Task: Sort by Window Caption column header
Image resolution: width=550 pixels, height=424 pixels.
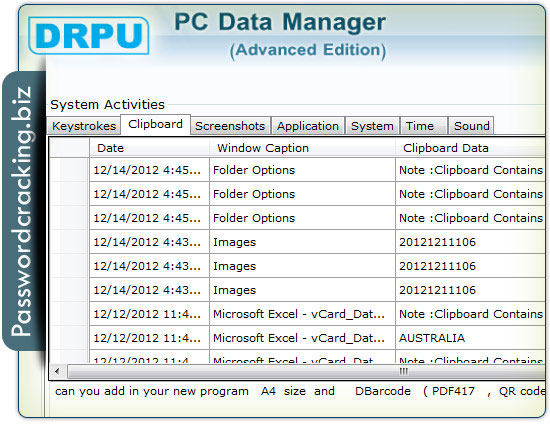Action: 302,148
